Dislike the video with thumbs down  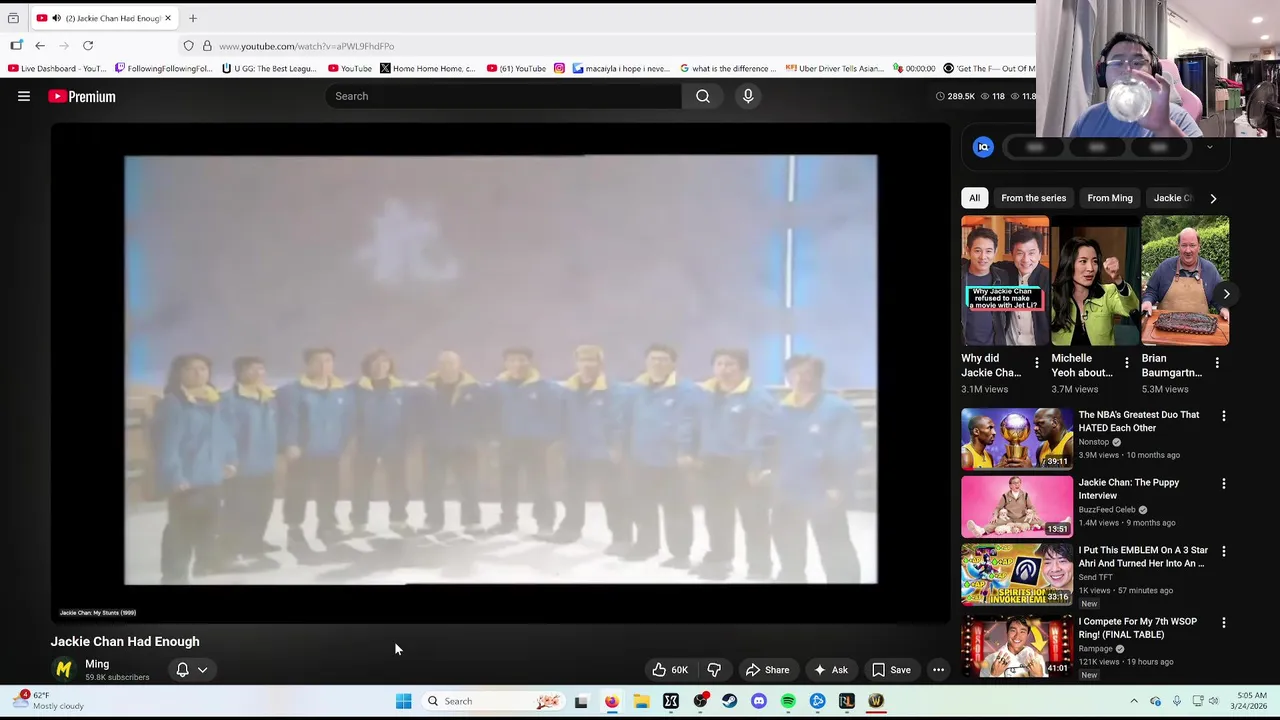coord(714,670)
